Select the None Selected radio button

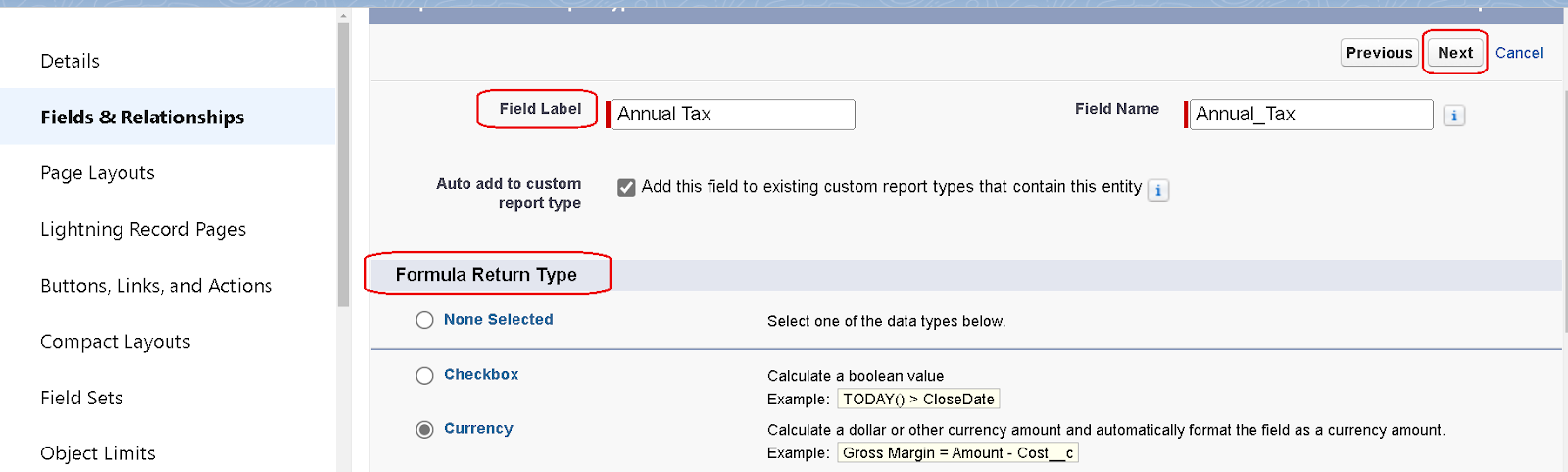(x=424, y=320)
